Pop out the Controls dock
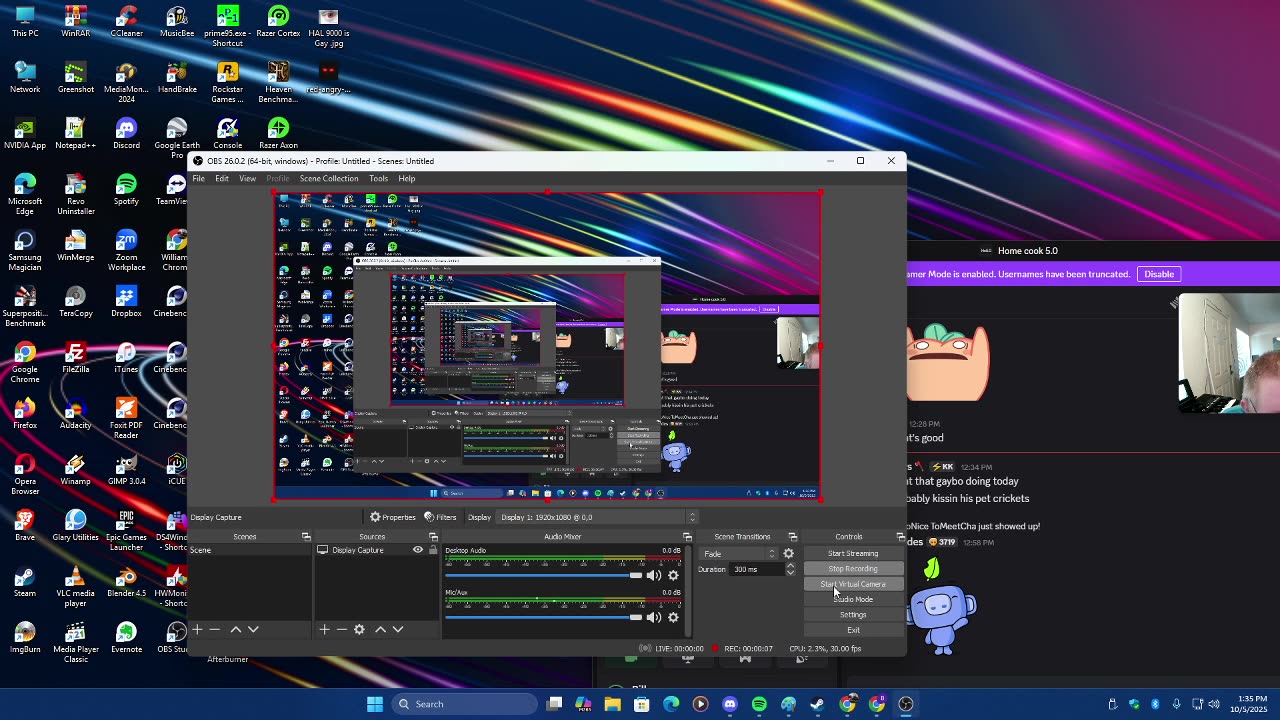Viewport: 1280px width, 720px height. (x=900, y=537)
